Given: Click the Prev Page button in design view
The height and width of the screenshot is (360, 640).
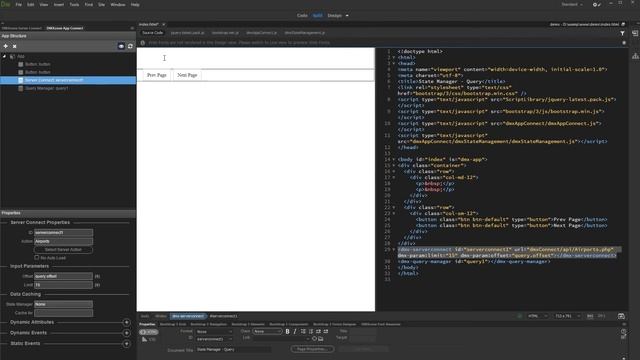Looking at the screenshot, I should pos(157,75).
